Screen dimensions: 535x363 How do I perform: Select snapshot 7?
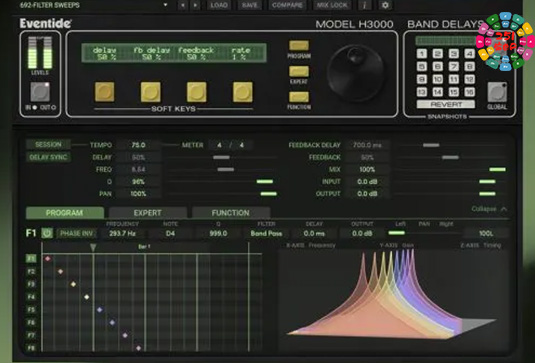[x=453, y=67]
